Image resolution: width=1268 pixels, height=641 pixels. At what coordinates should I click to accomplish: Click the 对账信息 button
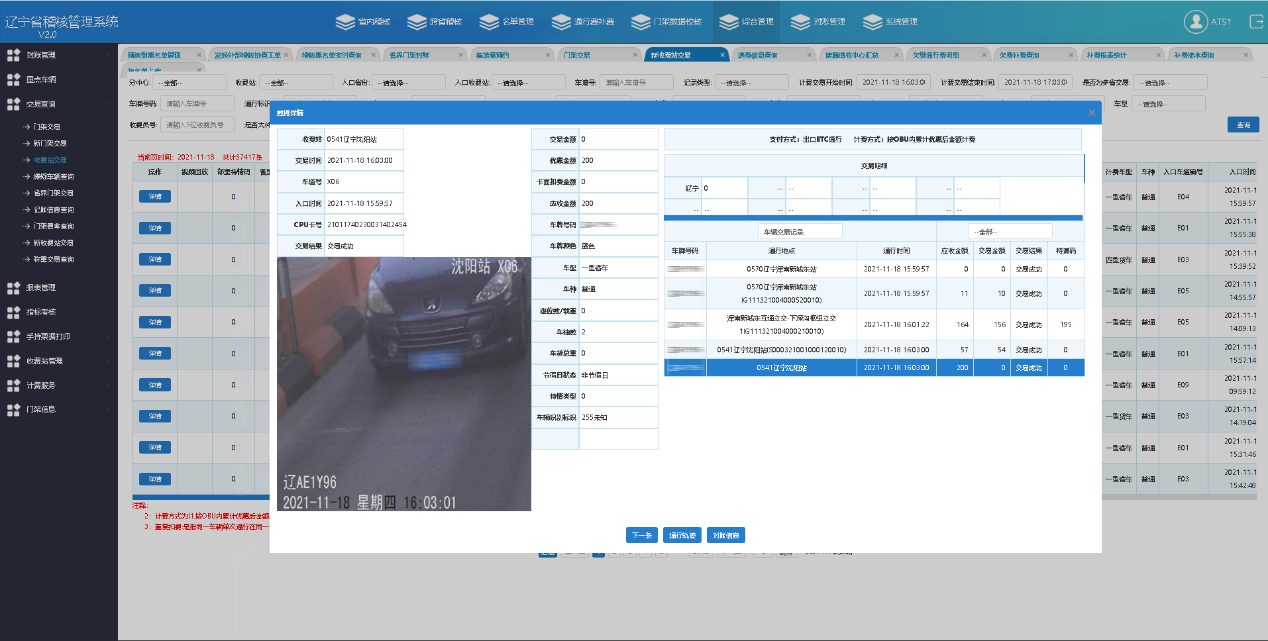(x=726, y=535)
